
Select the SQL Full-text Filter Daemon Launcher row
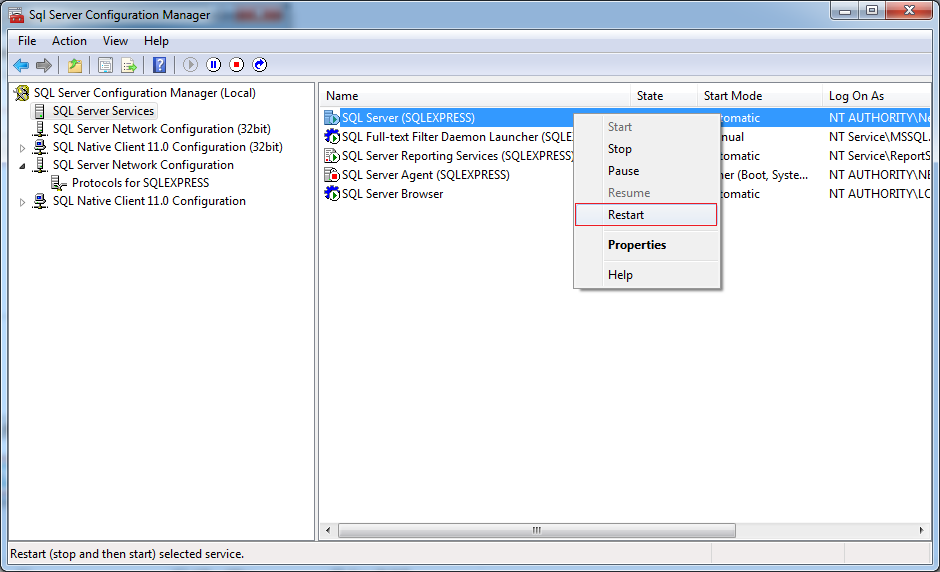click(457, 137)
